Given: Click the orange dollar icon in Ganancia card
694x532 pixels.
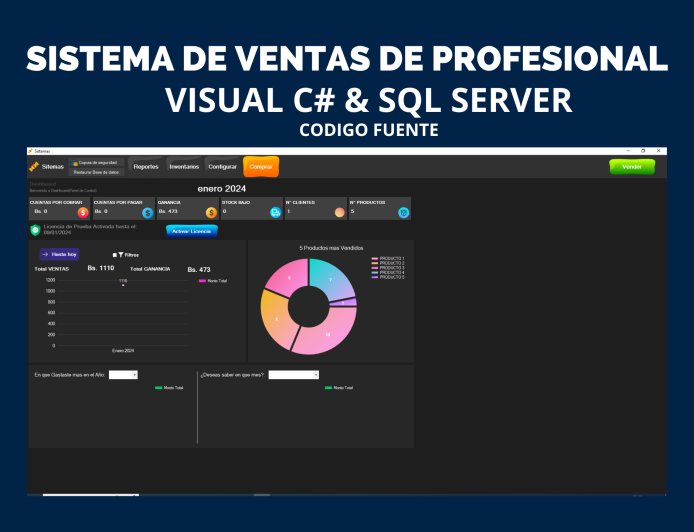Looking at the screenshot, I should (x=211, y=213).
